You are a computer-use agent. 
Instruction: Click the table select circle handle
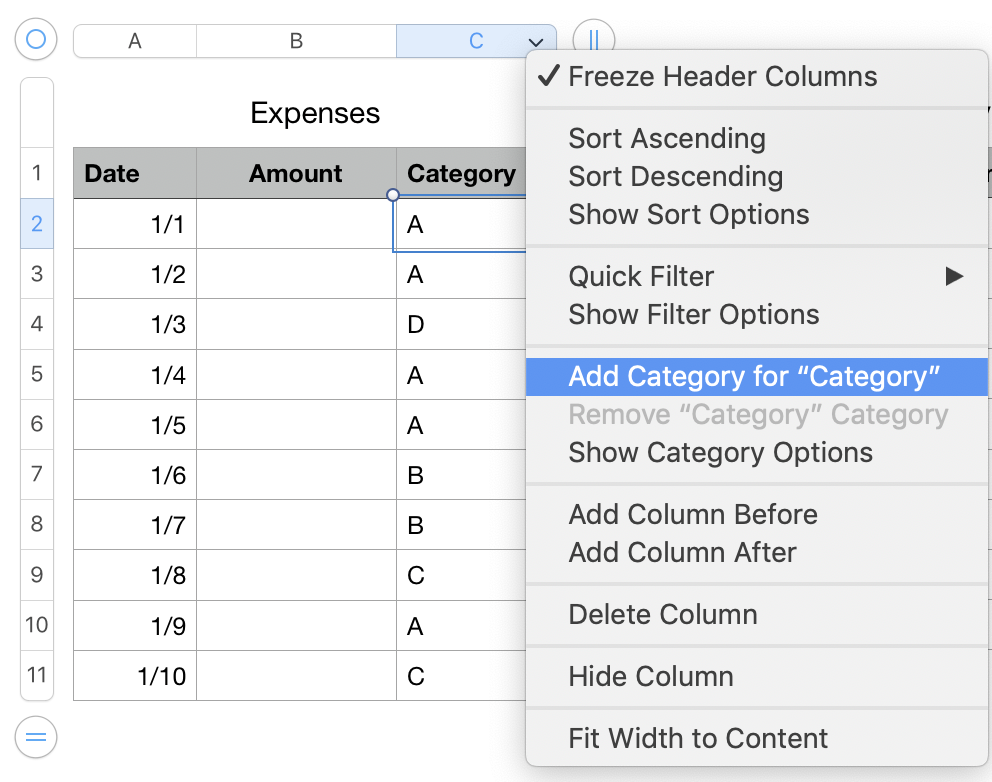[36, 40]
